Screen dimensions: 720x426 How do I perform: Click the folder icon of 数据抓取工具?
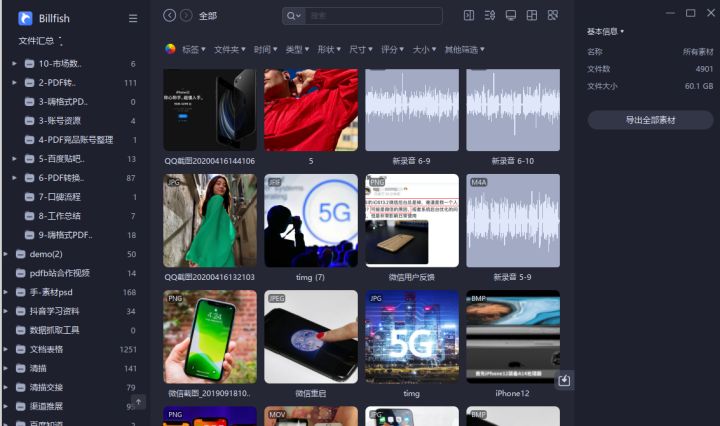coord(21,330)
